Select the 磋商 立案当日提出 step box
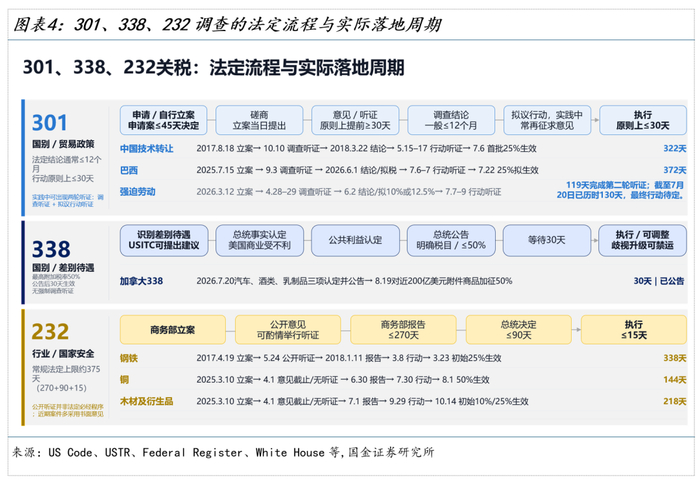The height and width of the screenshot is (482, 700). click(259, 120)
